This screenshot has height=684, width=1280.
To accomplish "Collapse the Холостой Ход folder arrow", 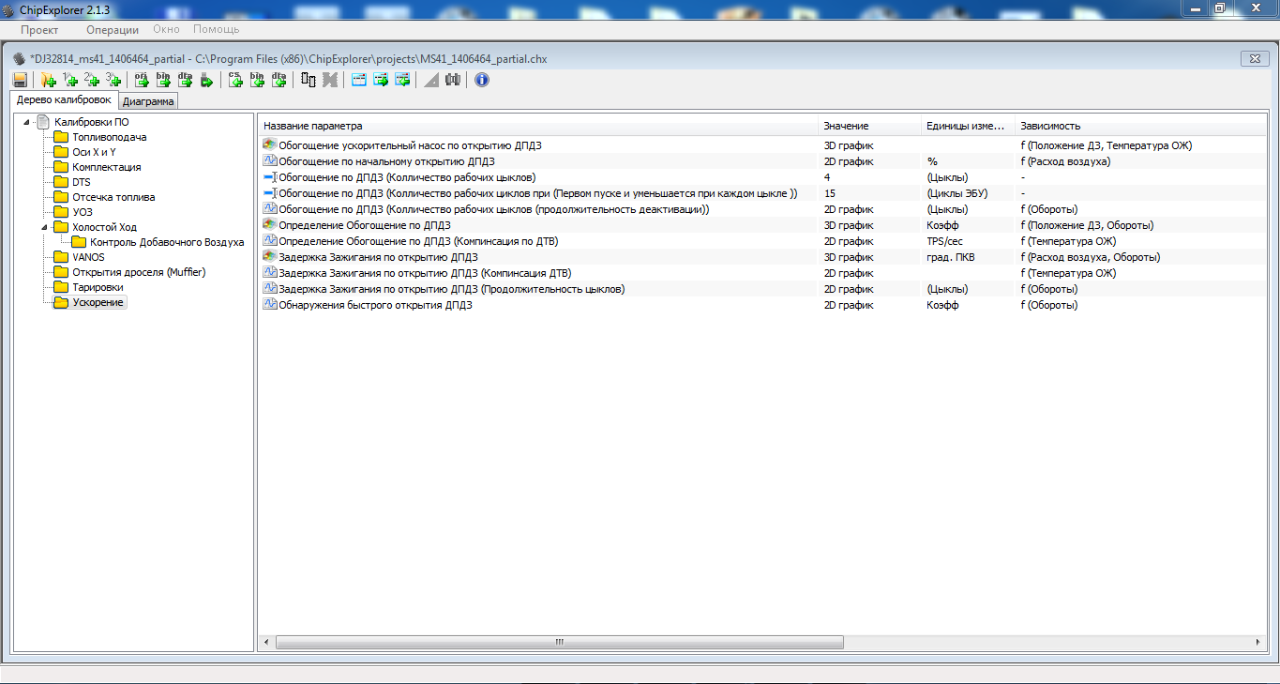I will pyautogui.click(x=44, y=227).
